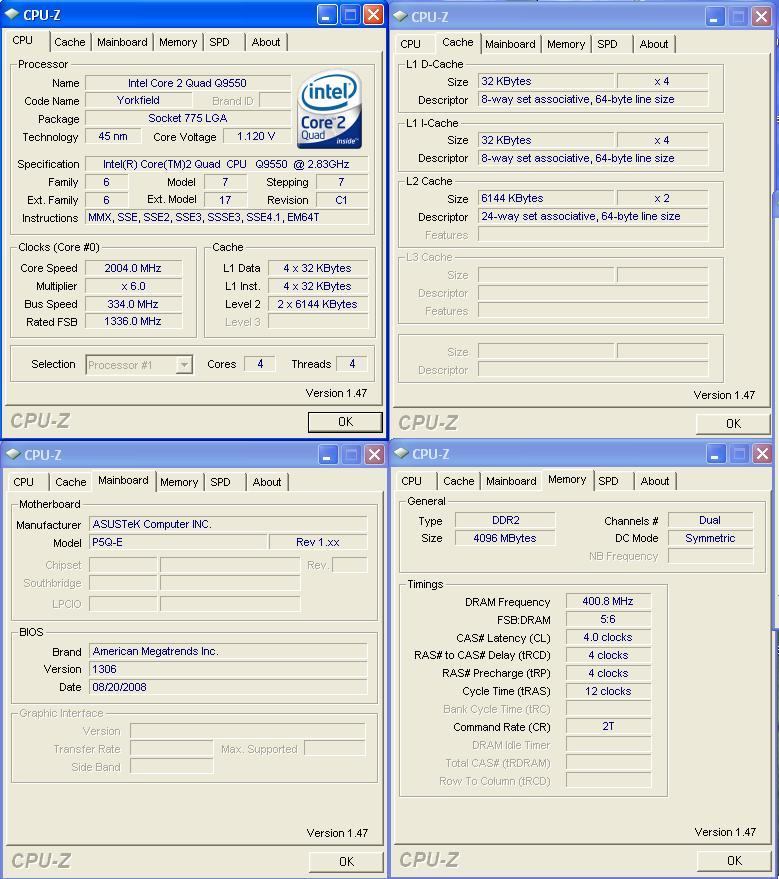Close the top-left CPU window
779x879 pixels.
[x=373, y=15]
